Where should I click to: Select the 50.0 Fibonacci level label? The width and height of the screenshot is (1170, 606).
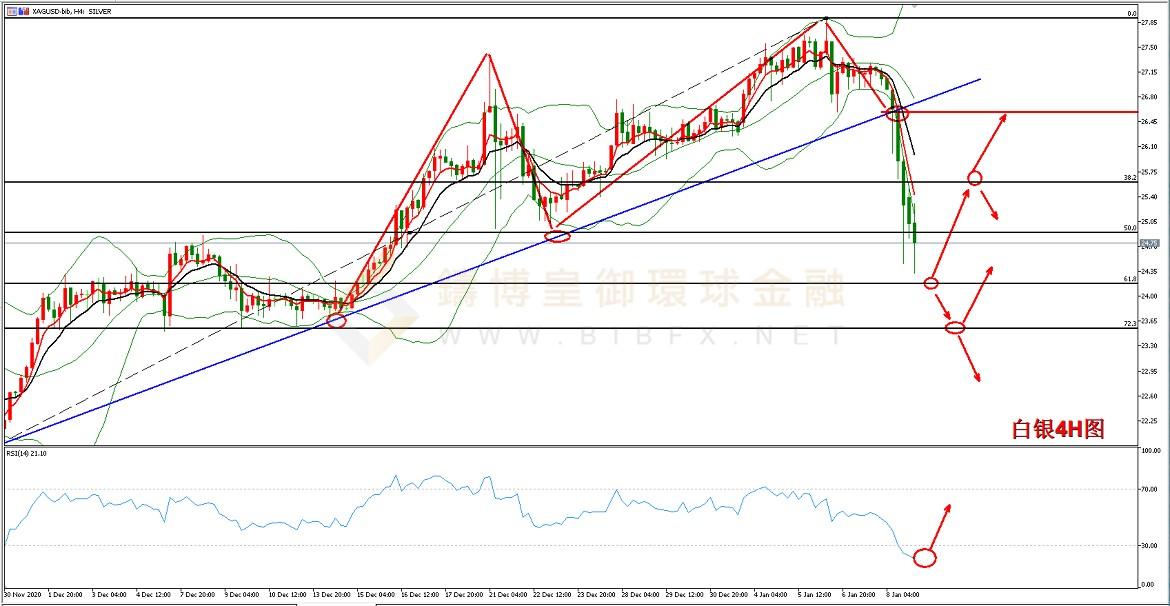[1129, 227]
